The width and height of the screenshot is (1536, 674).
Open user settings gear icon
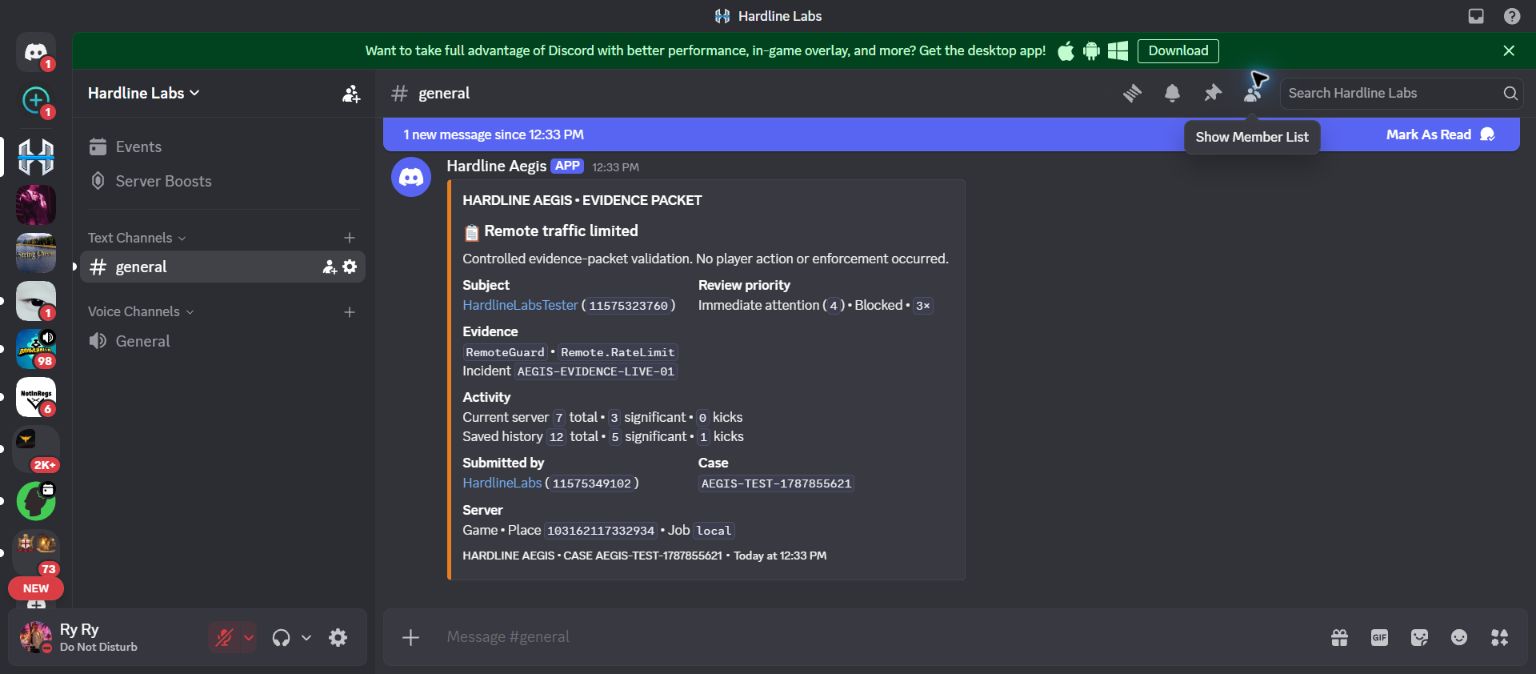pos(338,637)
